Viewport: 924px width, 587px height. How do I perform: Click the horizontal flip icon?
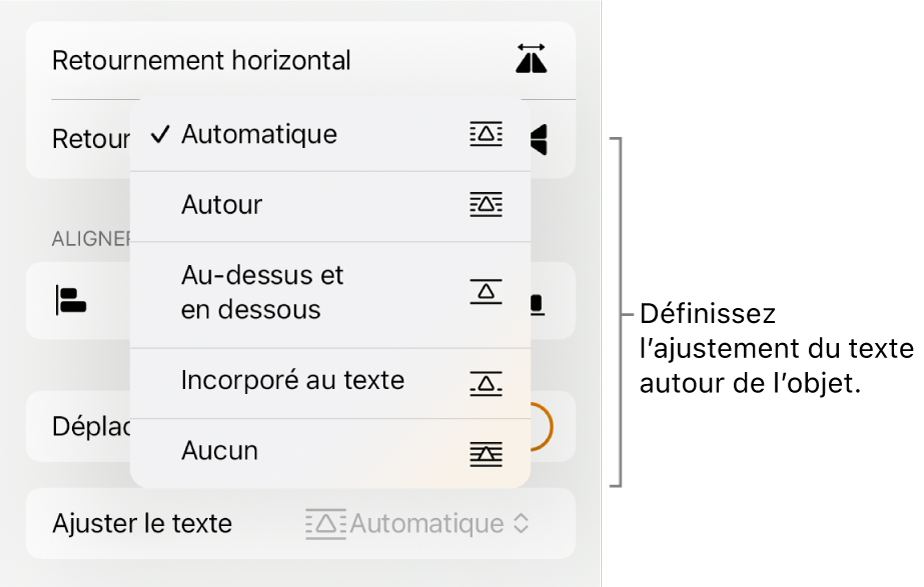[x=532, y=61]
